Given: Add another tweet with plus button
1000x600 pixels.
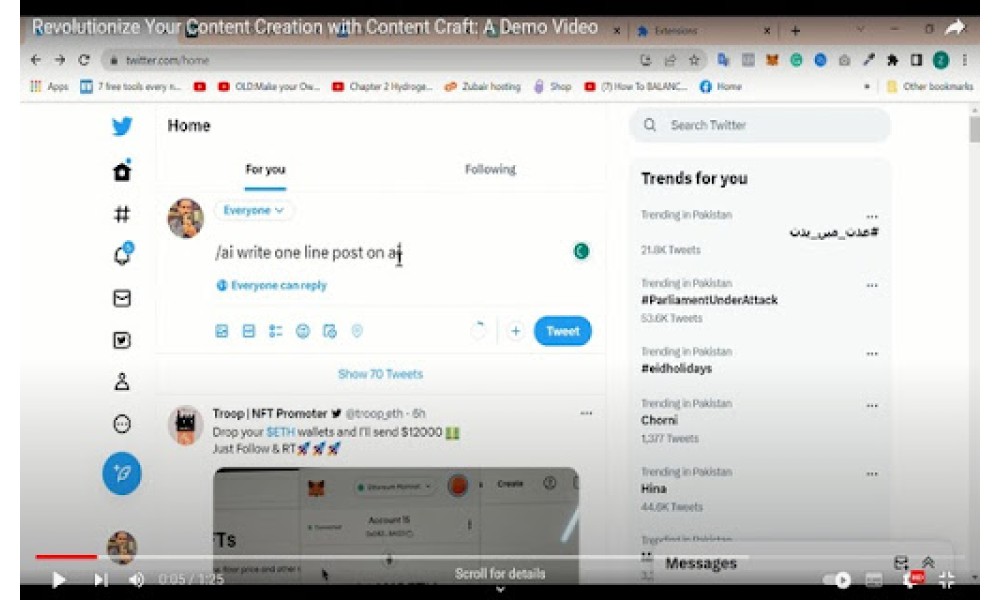Looking at the screenshot, I should click(x=515, y=331).
